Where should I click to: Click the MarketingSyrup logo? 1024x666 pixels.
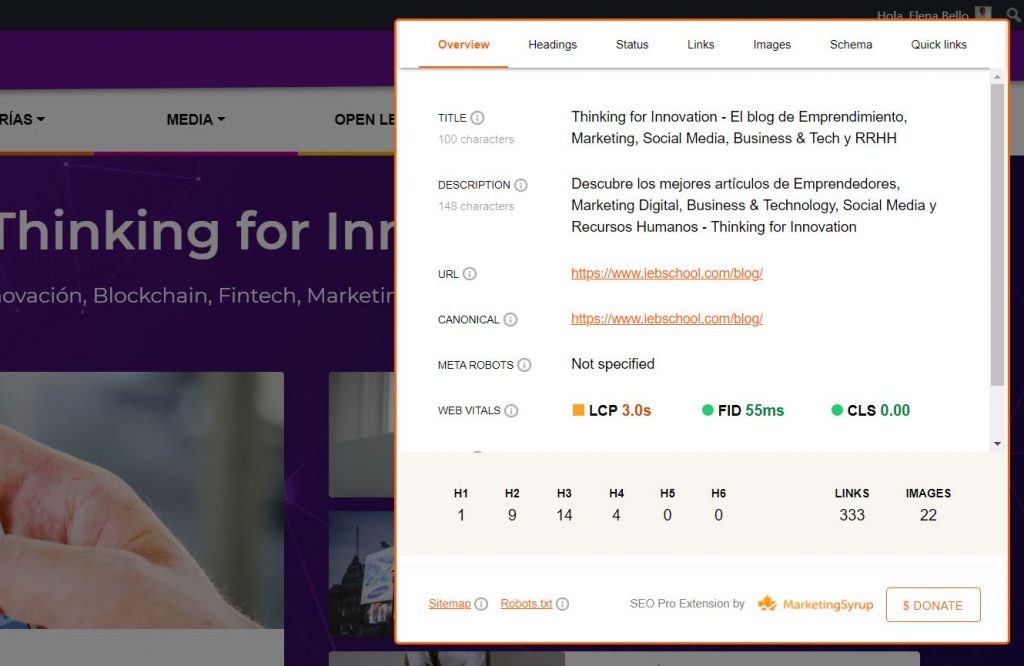(x=815, y=604)
